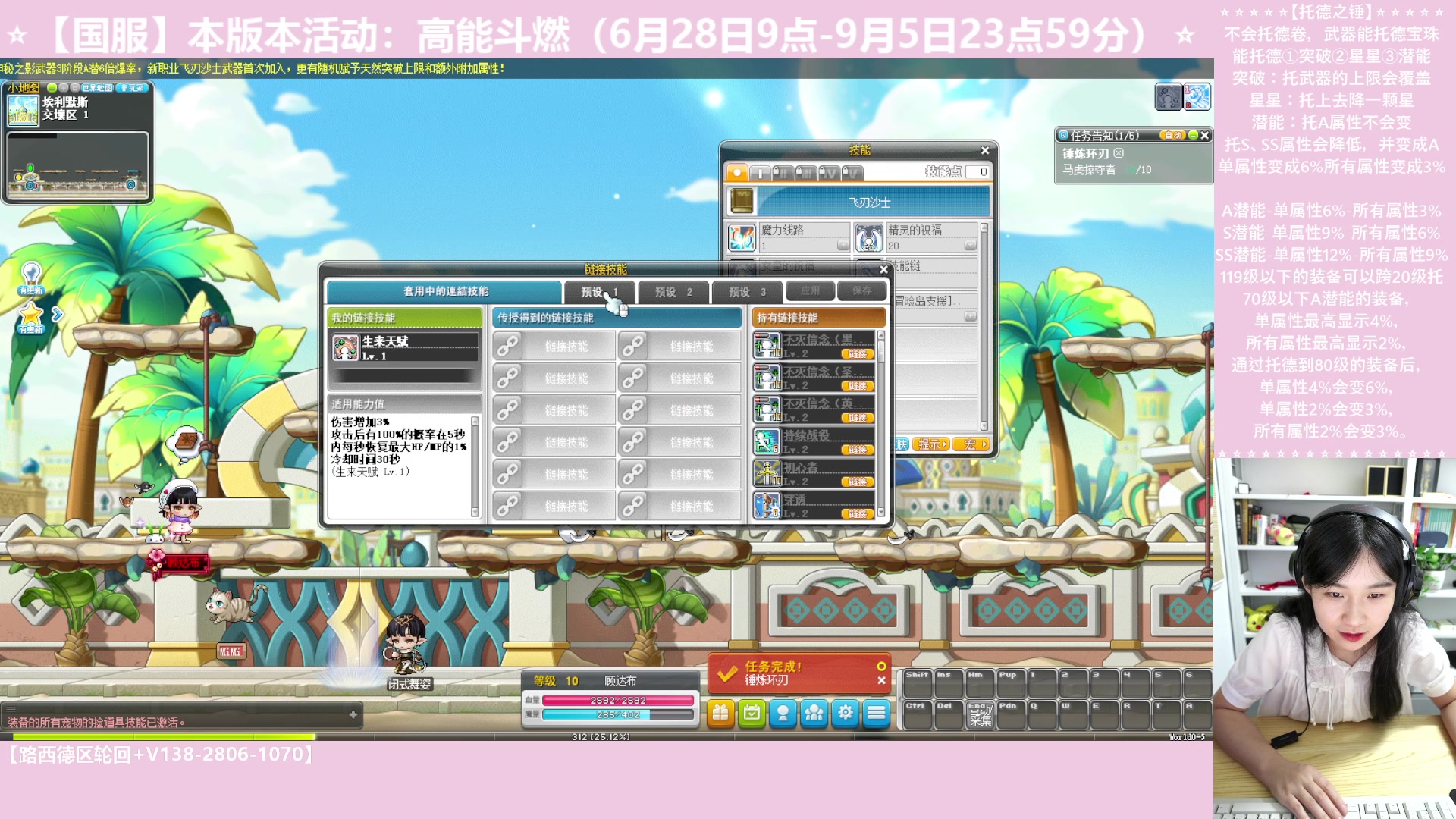
Task: Switch to 预设 2 preset tab
Action: 673,292
